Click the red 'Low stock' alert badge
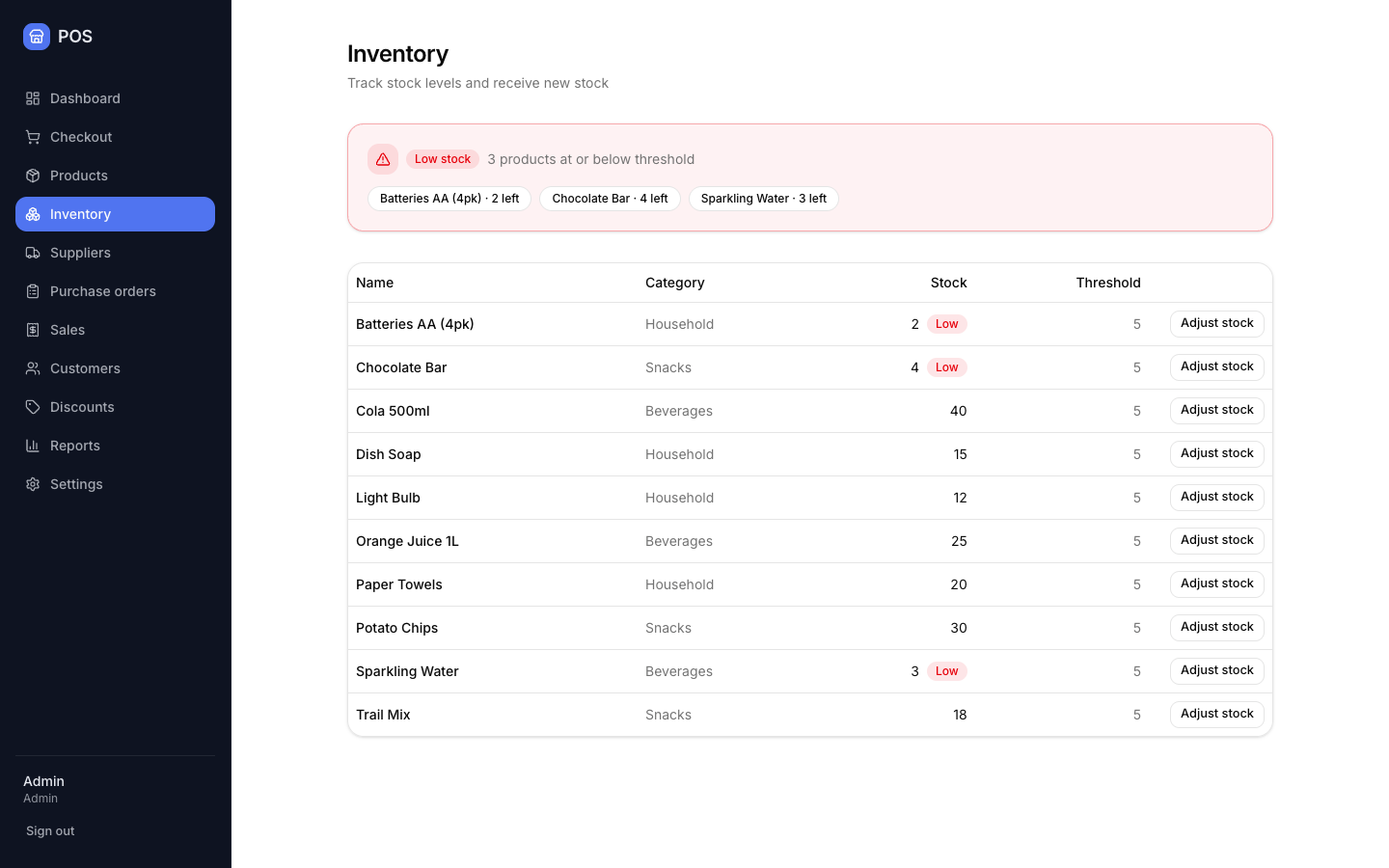Image resolution: width=1389 pixels, height=868 pixels. pyautogui.click(x=443, y=159)
